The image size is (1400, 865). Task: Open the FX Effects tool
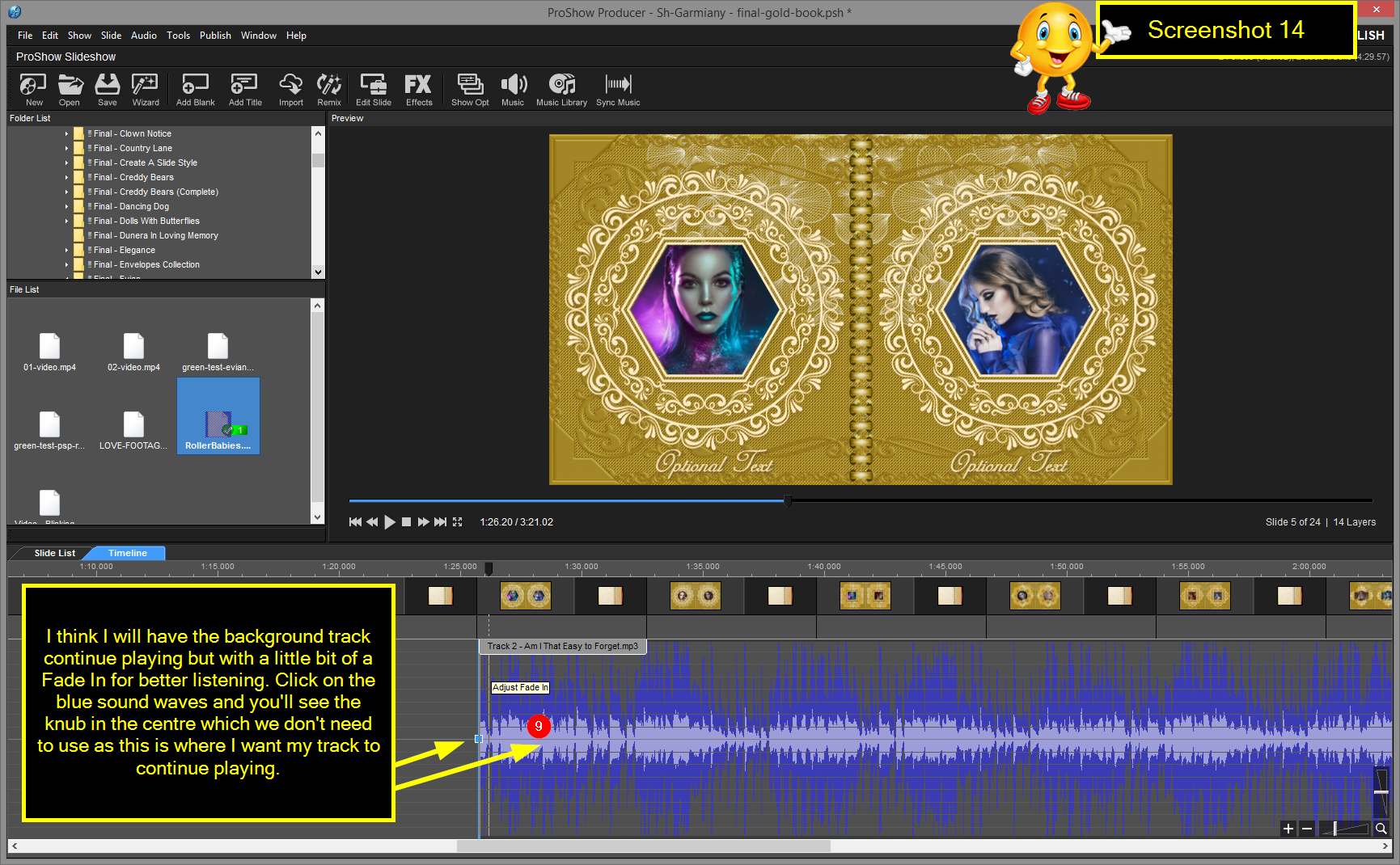[419, 89]
